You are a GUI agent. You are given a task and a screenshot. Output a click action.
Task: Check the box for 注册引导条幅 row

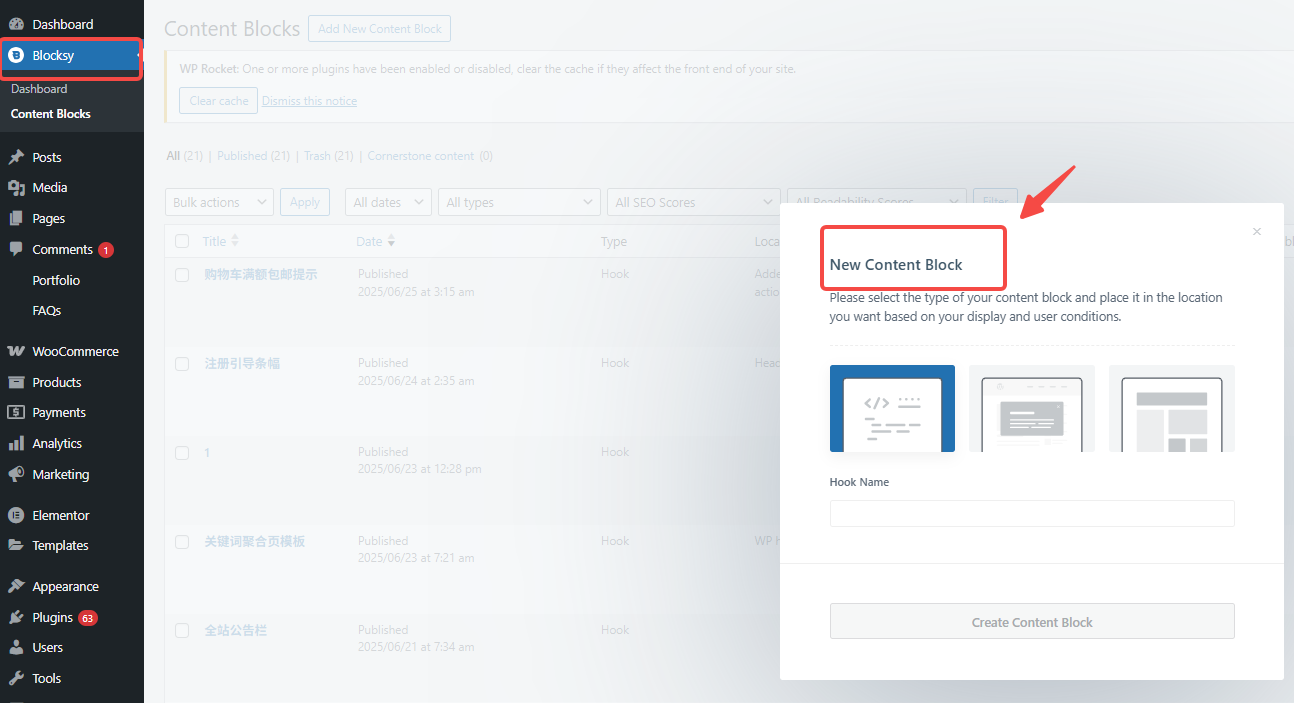pyautogui.click(x=182, y=364)
